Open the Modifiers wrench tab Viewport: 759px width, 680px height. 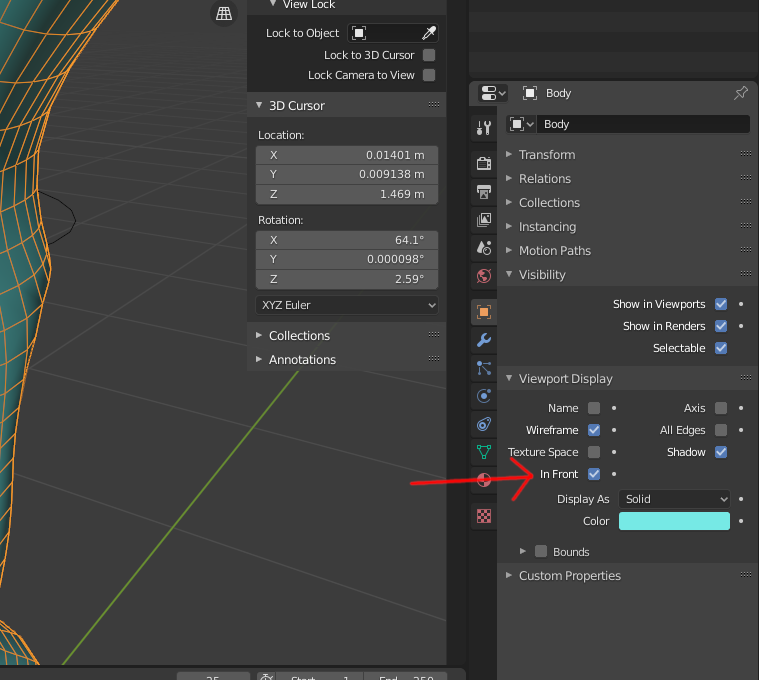point(484,340)
